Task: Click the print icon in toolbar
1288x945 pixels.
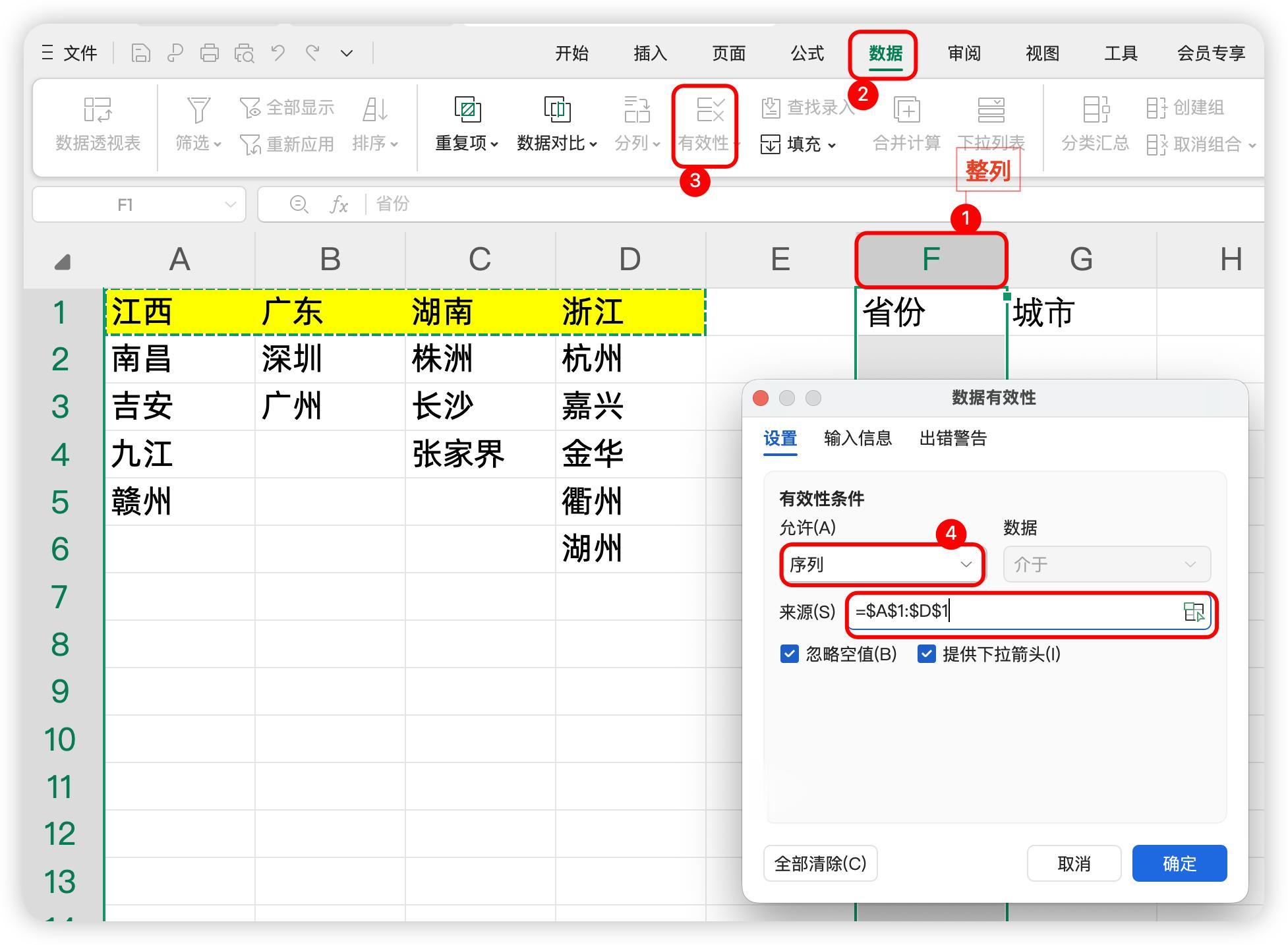Action: tap(210, 53)
